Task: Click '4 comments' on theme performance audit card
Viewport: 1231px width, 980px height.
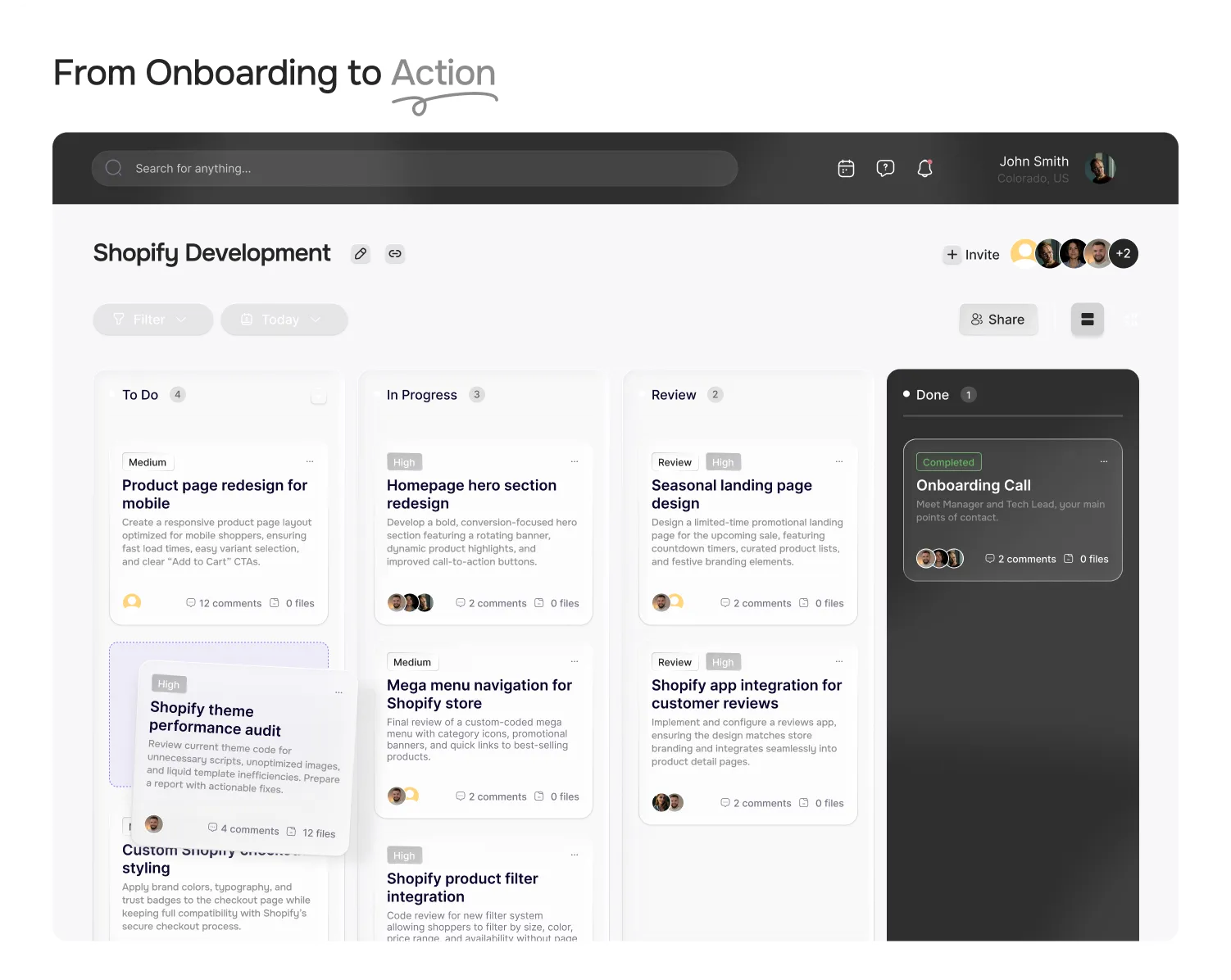Action: pyautogui.click(x=243, y=829)
